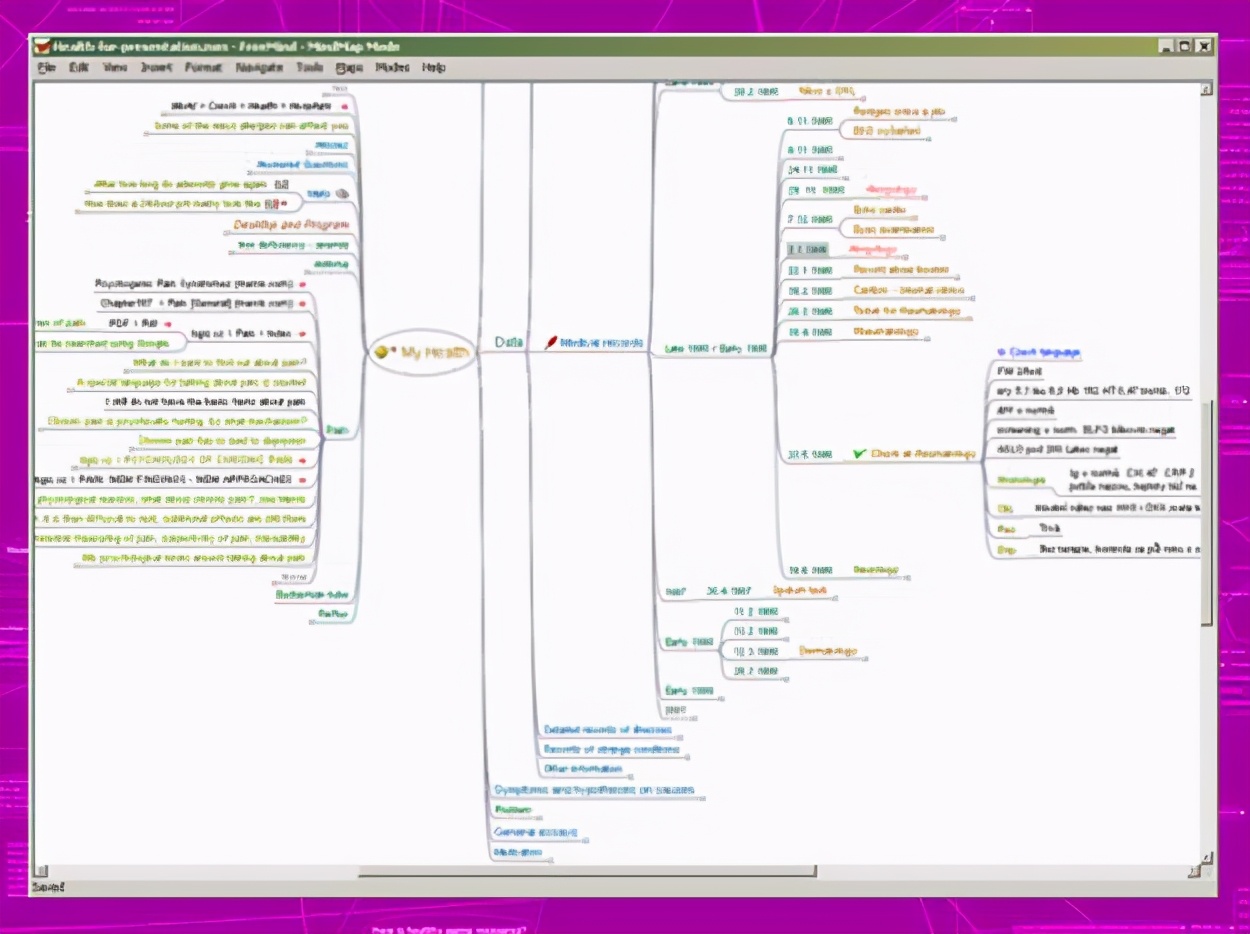This screenshot has width=1250, height=934.
Task: Select the Data node right of root
Action: click(509, 342)
